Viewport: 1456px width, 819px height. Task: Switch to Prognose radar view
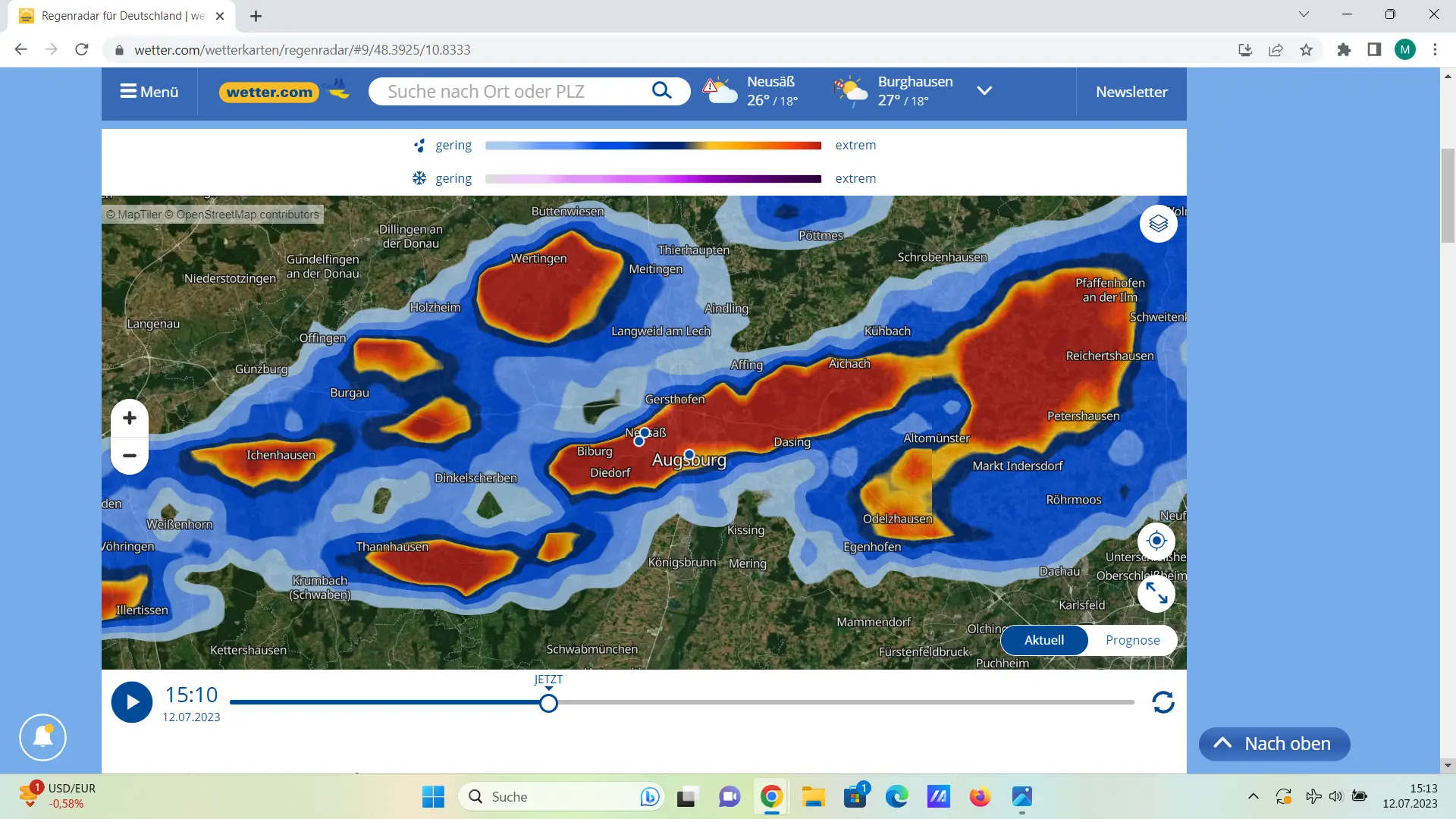(1132, 640)
